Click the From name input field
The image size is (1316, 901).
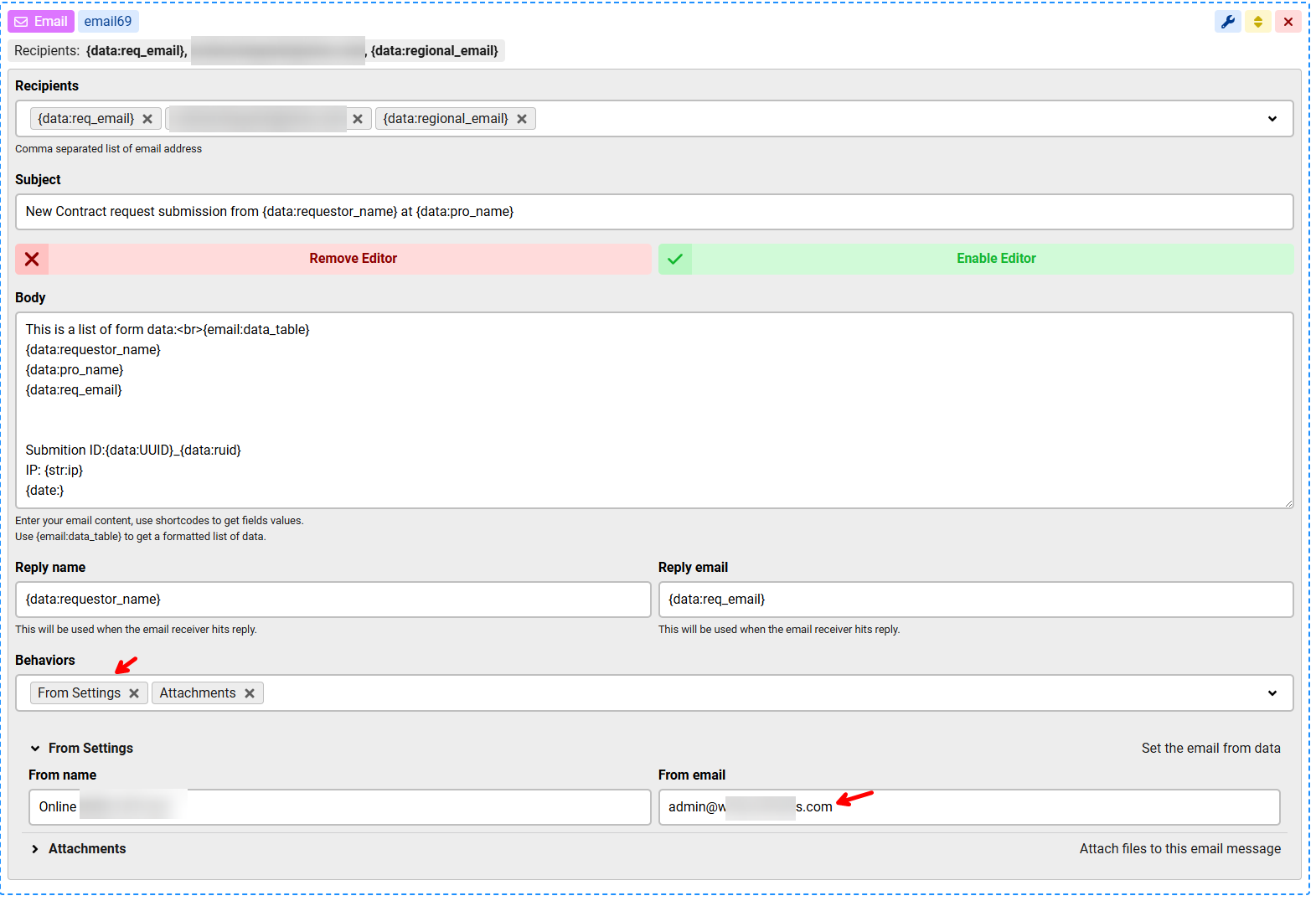(x=339, y=807)
